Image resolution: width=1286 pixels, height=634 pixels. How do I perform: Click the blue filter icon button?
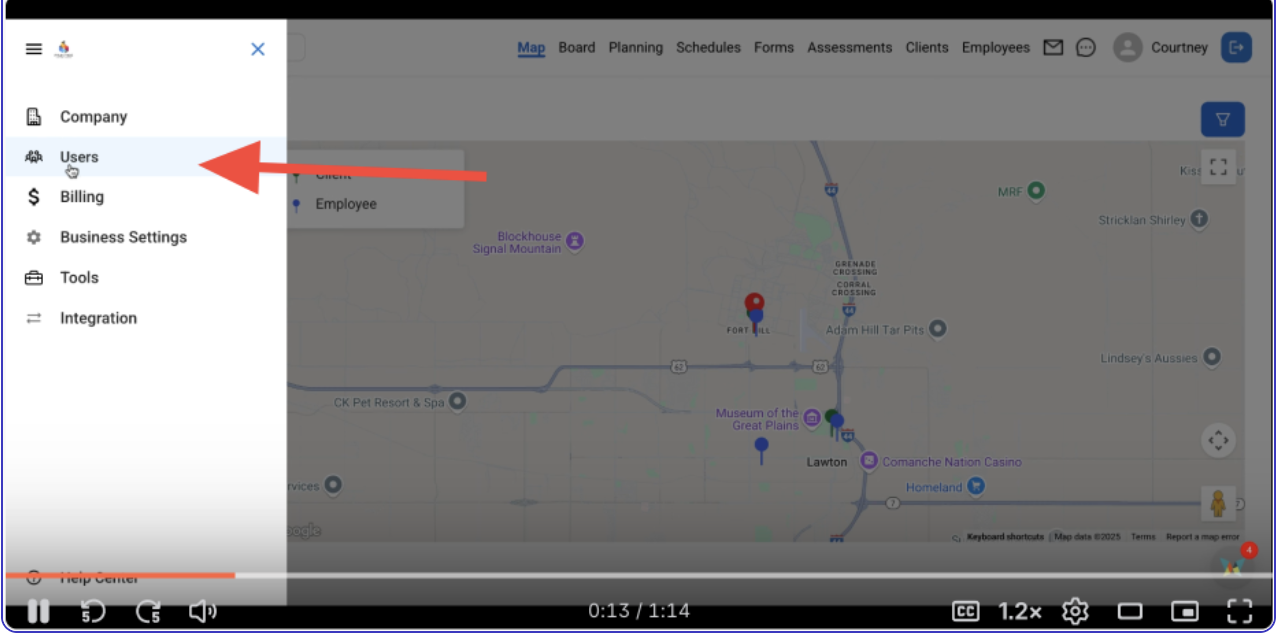(1222, 120)
